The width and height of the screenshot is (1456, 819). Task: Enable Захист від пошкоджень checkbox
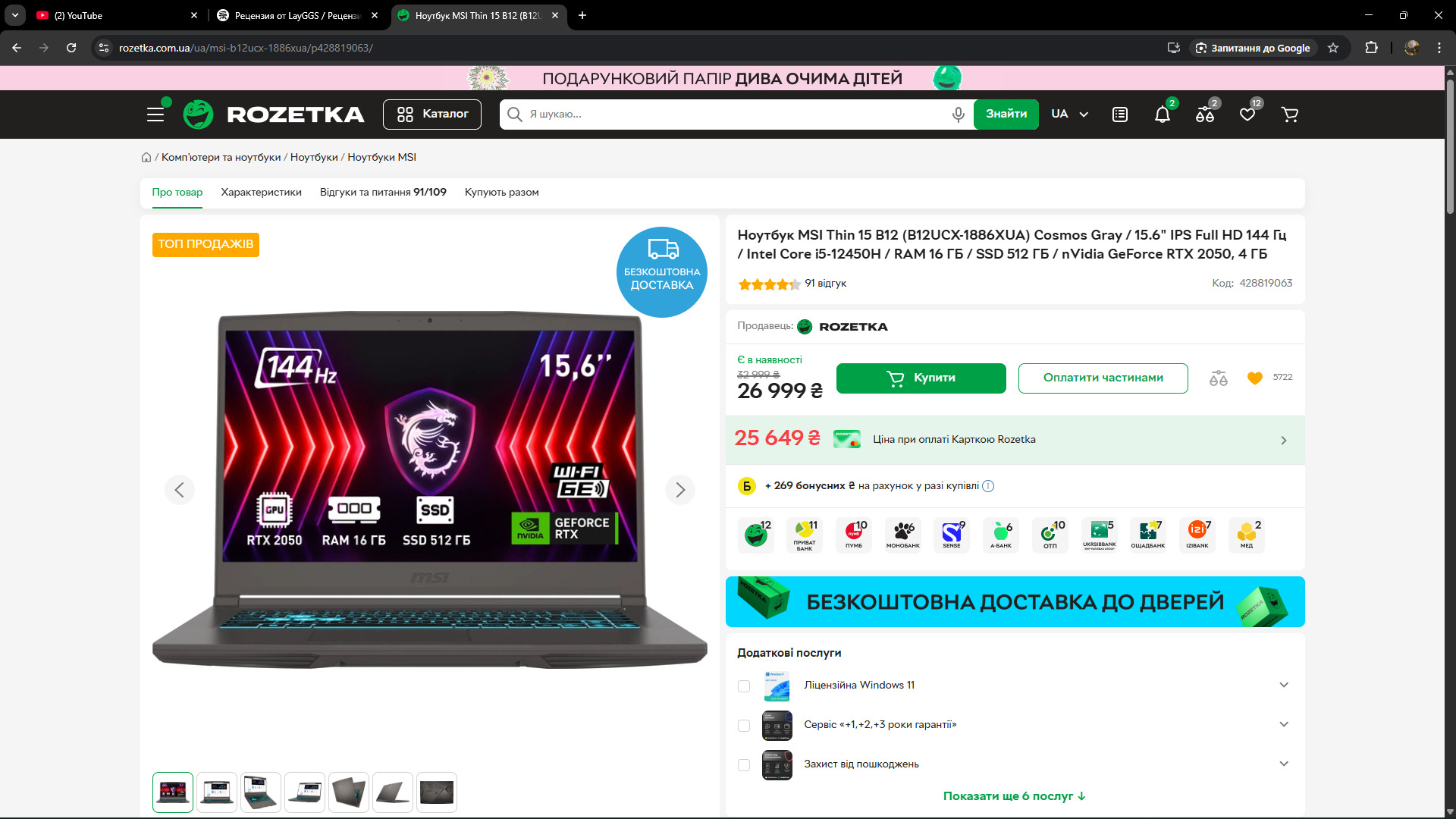744,765
